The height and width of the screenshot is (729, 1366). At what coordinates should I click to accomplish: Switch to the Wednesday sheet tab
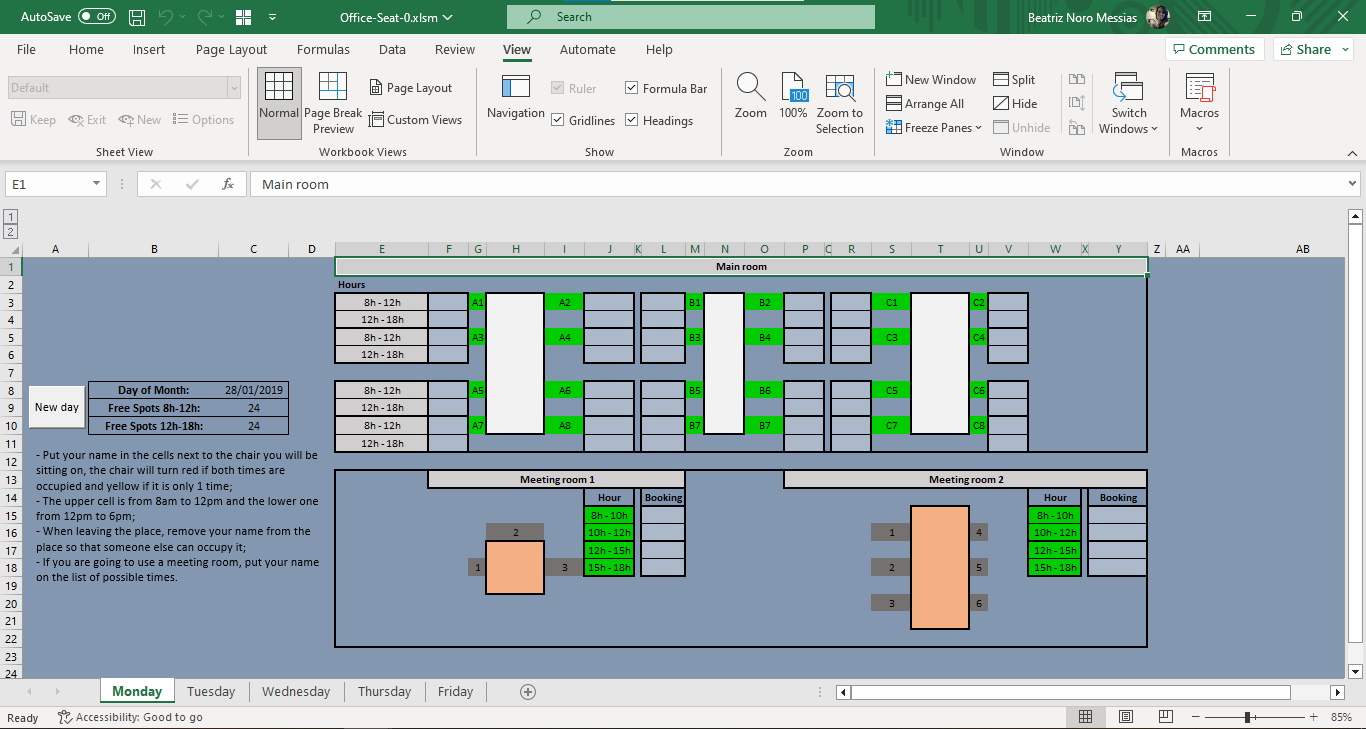(296, 691)
